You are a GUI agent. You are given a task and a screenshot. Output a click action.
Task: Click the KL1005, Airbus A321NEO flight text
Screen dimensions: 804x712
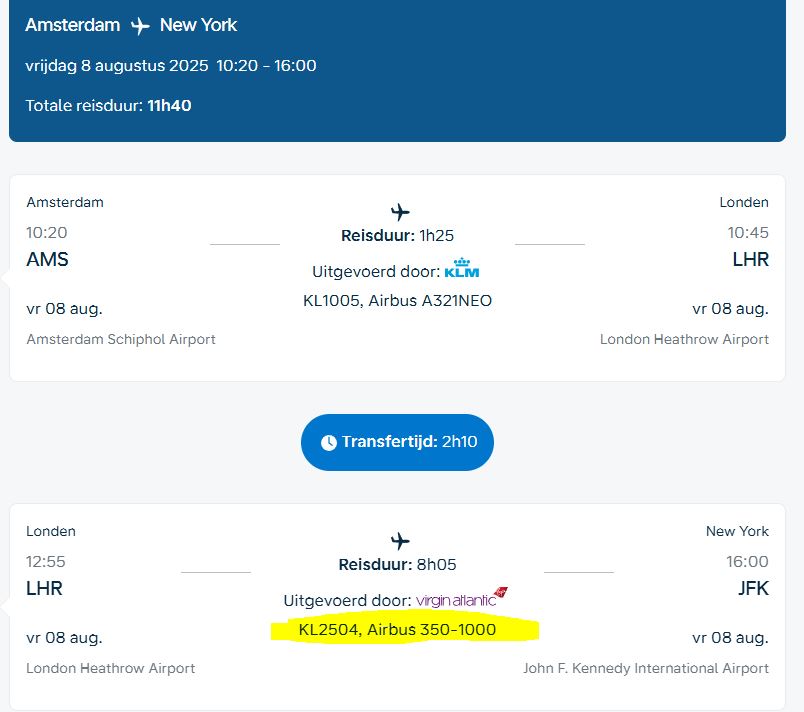pos(397,300)
